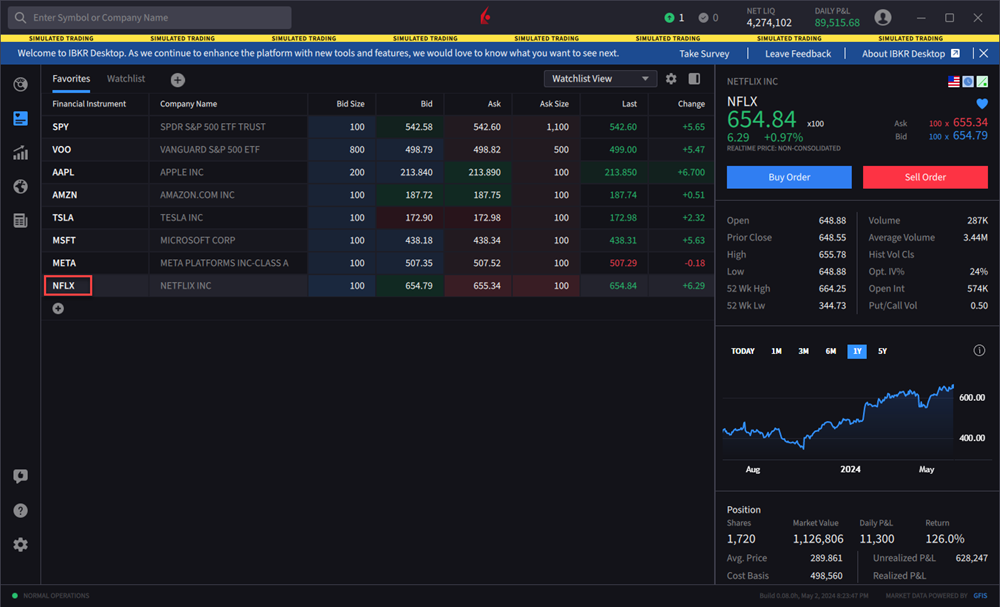Sort by Change column header
The width and height of the screenshot is (1000, 607).
click(x=691, y=104)
